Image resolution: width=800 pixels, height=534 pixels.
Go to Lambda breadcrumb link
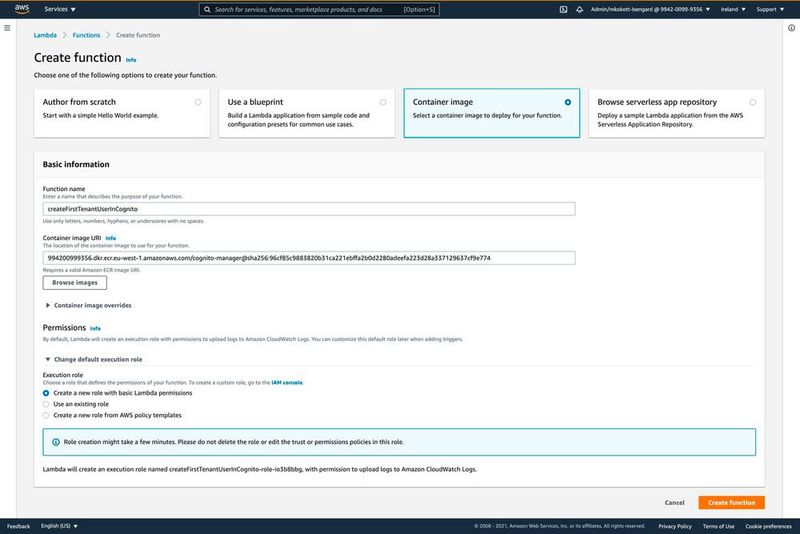(45, 35)
